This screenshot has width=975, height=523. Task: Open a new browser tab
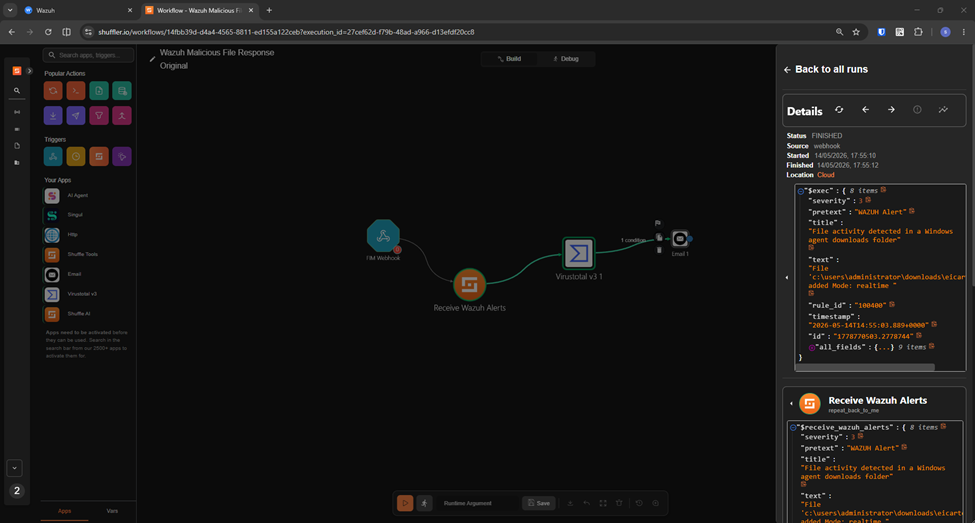(x=269, y=11)
